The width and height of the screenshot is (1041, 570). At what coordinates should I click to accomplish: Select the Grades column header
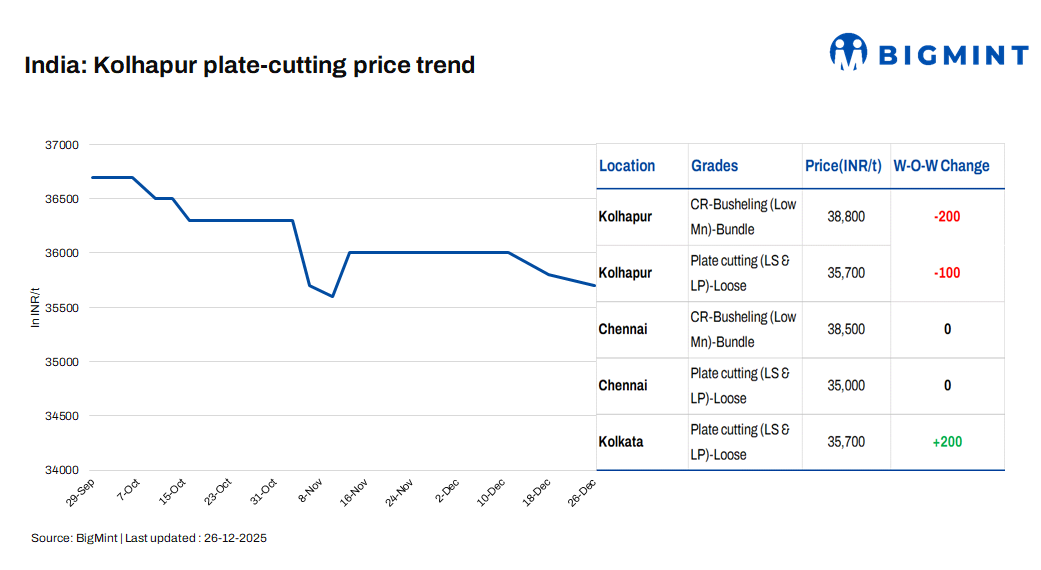(x=715, y=166)
